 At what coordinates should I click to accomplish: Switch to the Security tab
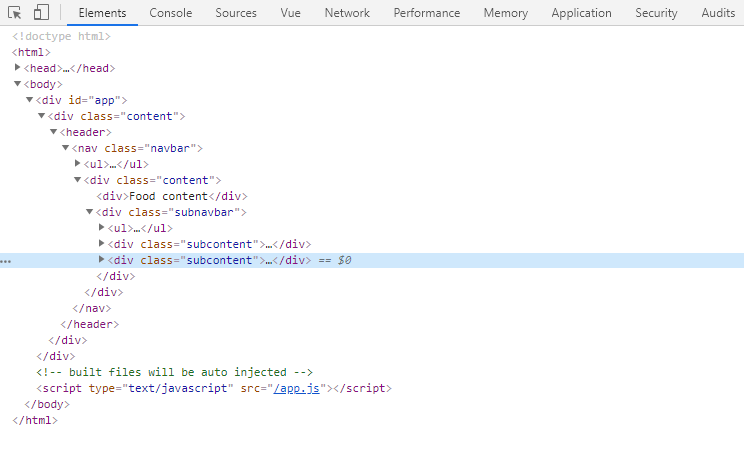coord(656,13)
